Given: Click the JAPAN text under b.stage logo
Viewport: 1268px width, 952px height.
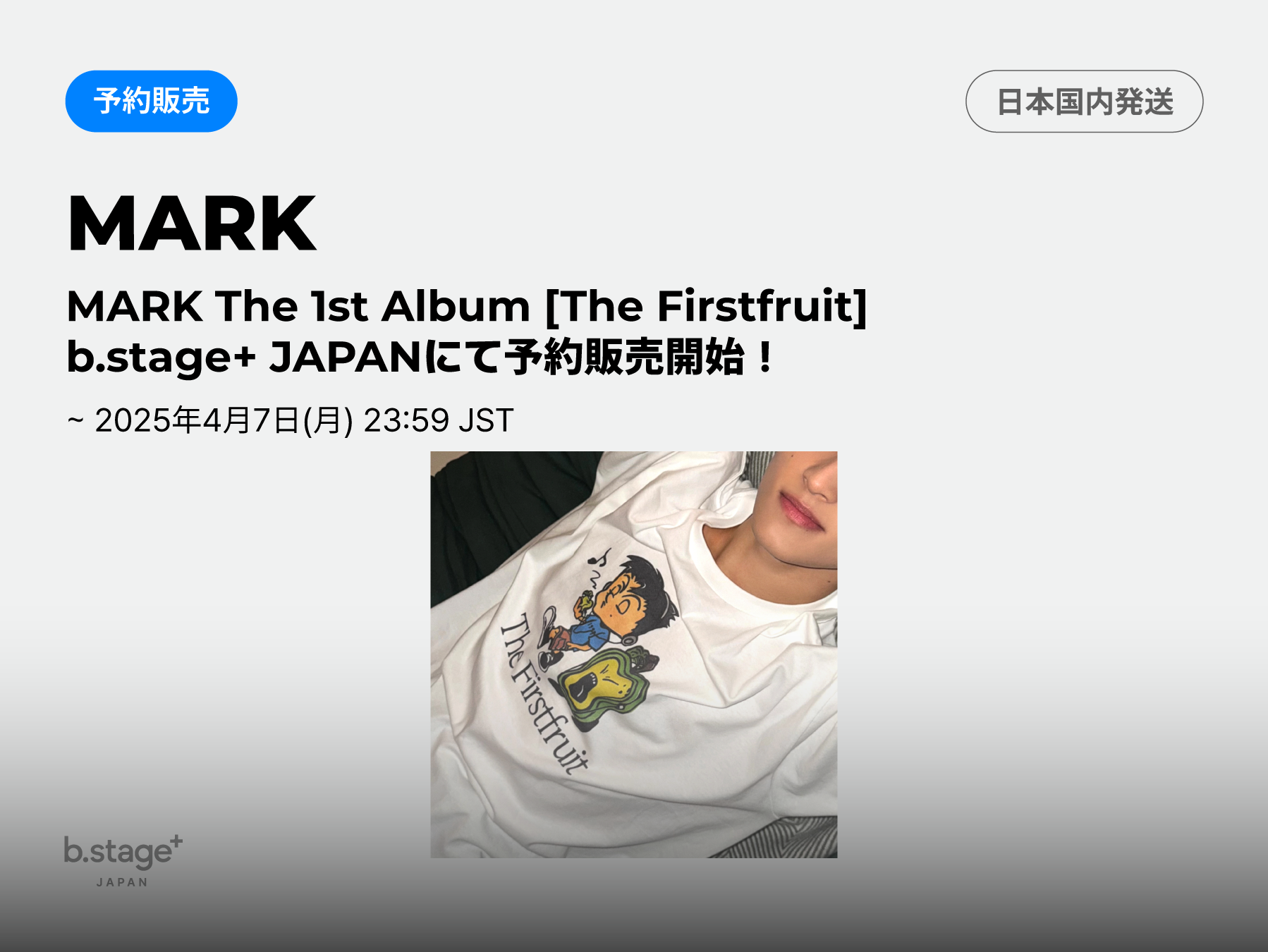Looking at the screenshot, I should (123, 882).
